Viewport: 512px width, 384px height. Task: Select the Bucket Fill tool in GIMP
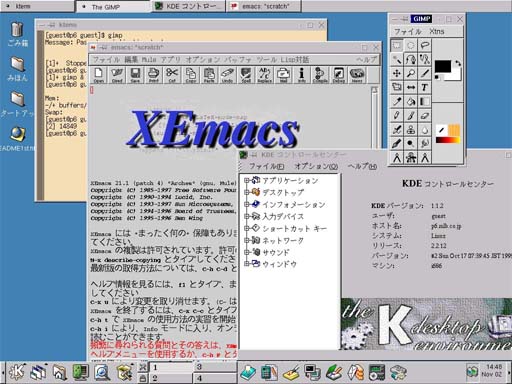tap(411, 101)
